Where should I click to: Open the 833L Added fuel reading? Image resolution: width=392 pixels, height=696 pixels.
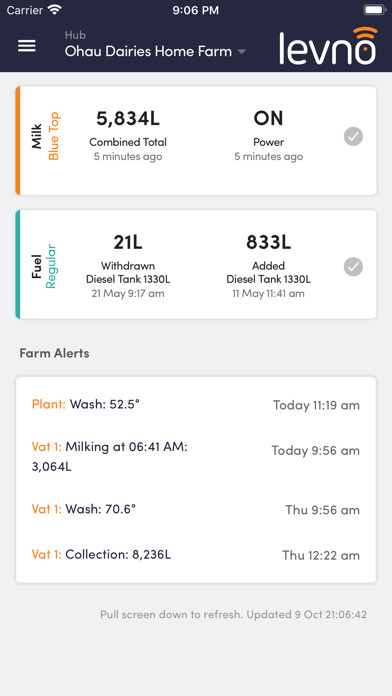[269, 265]
